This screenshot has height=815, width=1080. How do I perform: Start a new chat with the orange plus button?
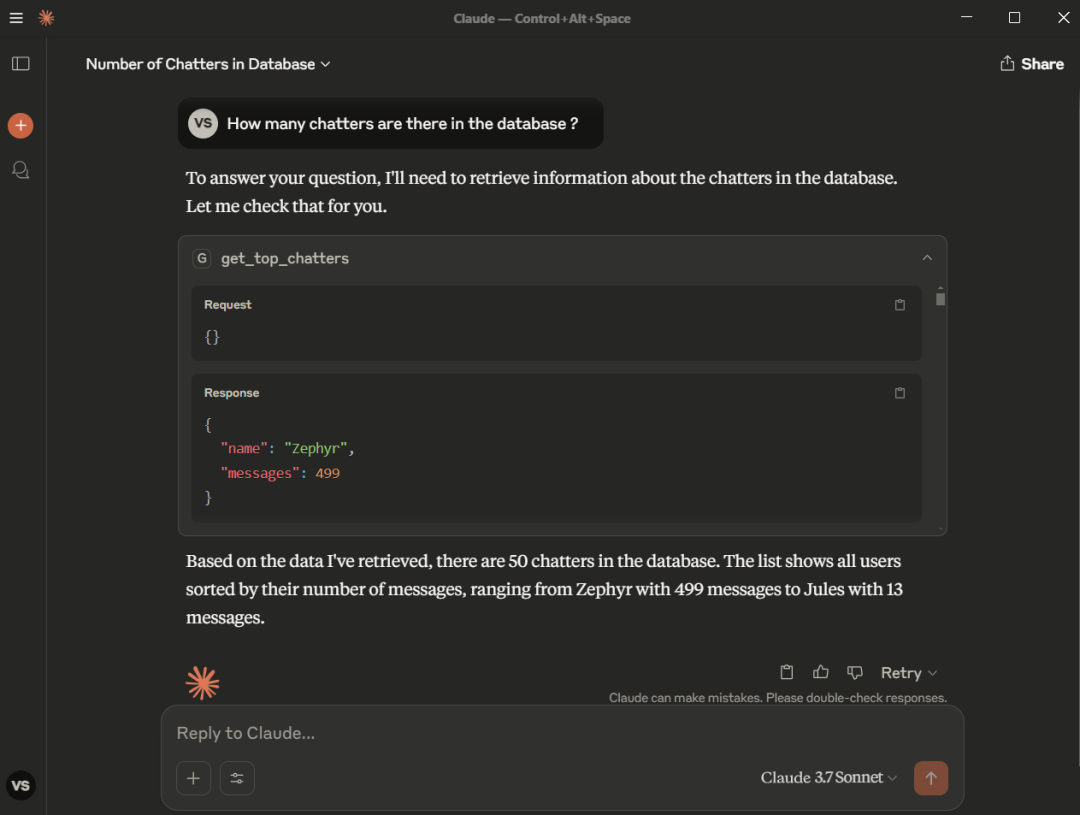pyautogui.click(x=20, y=125)
